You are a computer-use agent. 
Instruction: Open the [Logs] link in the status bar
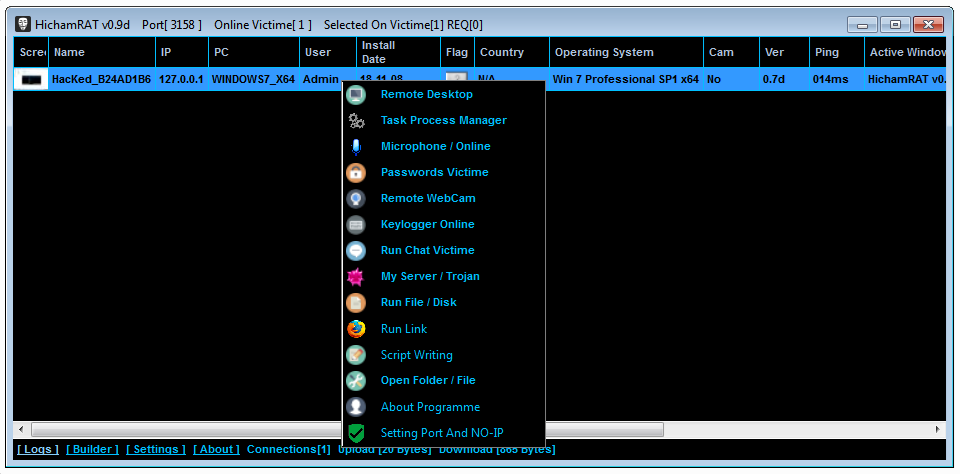pyautogui.click(x=38, y=449)
